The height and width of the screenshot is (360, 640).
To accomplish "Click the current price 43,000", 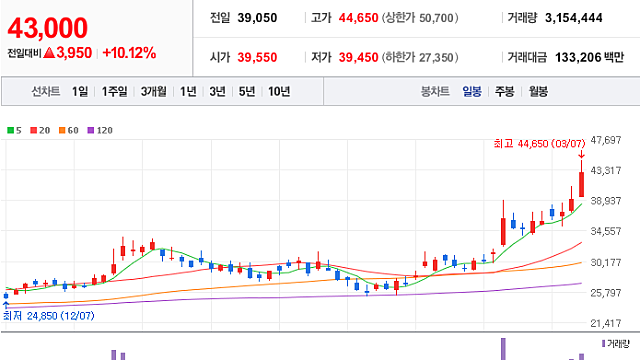I will (47, 28).
